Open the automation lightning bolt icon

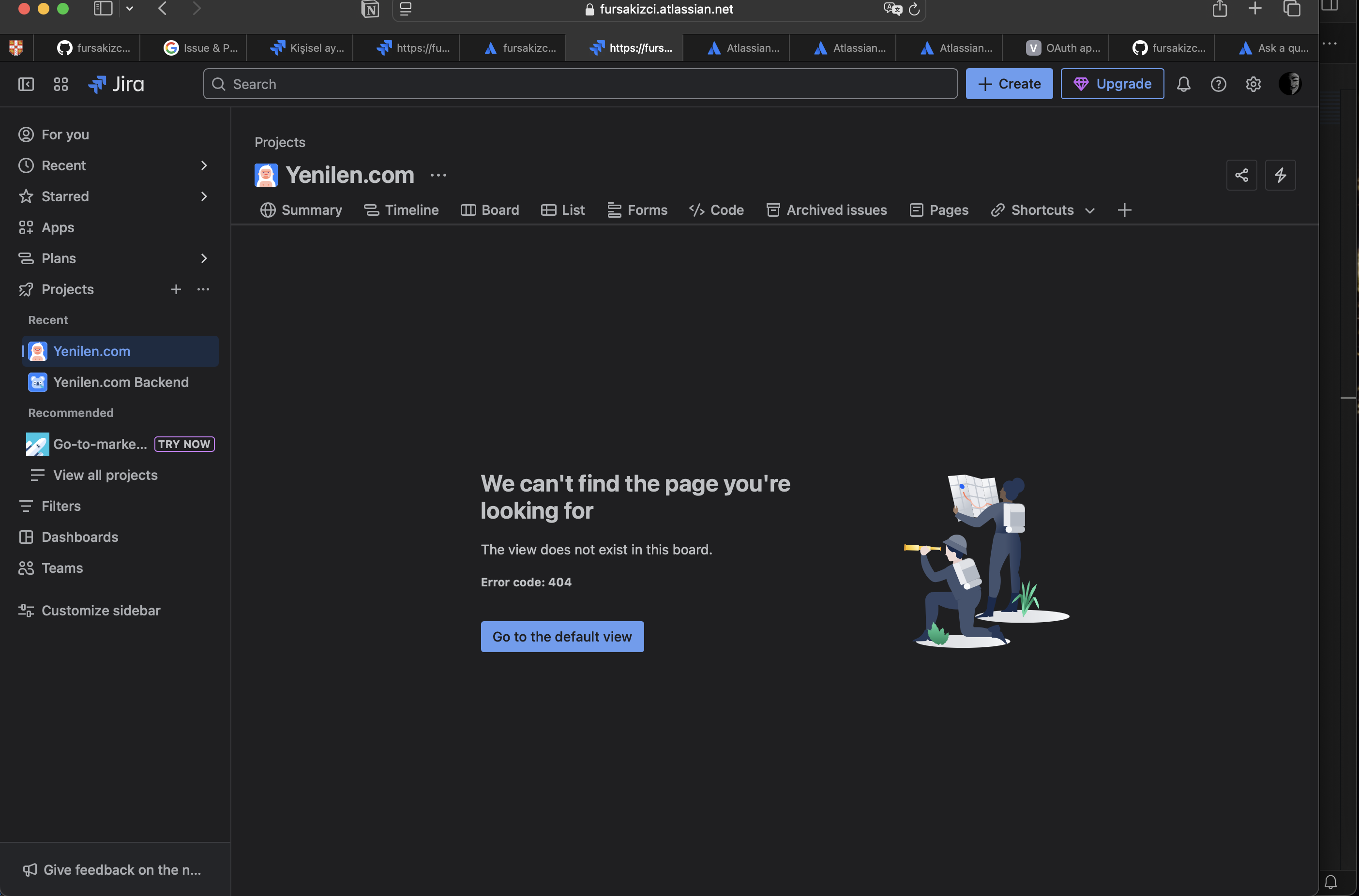pos(1280,175)
